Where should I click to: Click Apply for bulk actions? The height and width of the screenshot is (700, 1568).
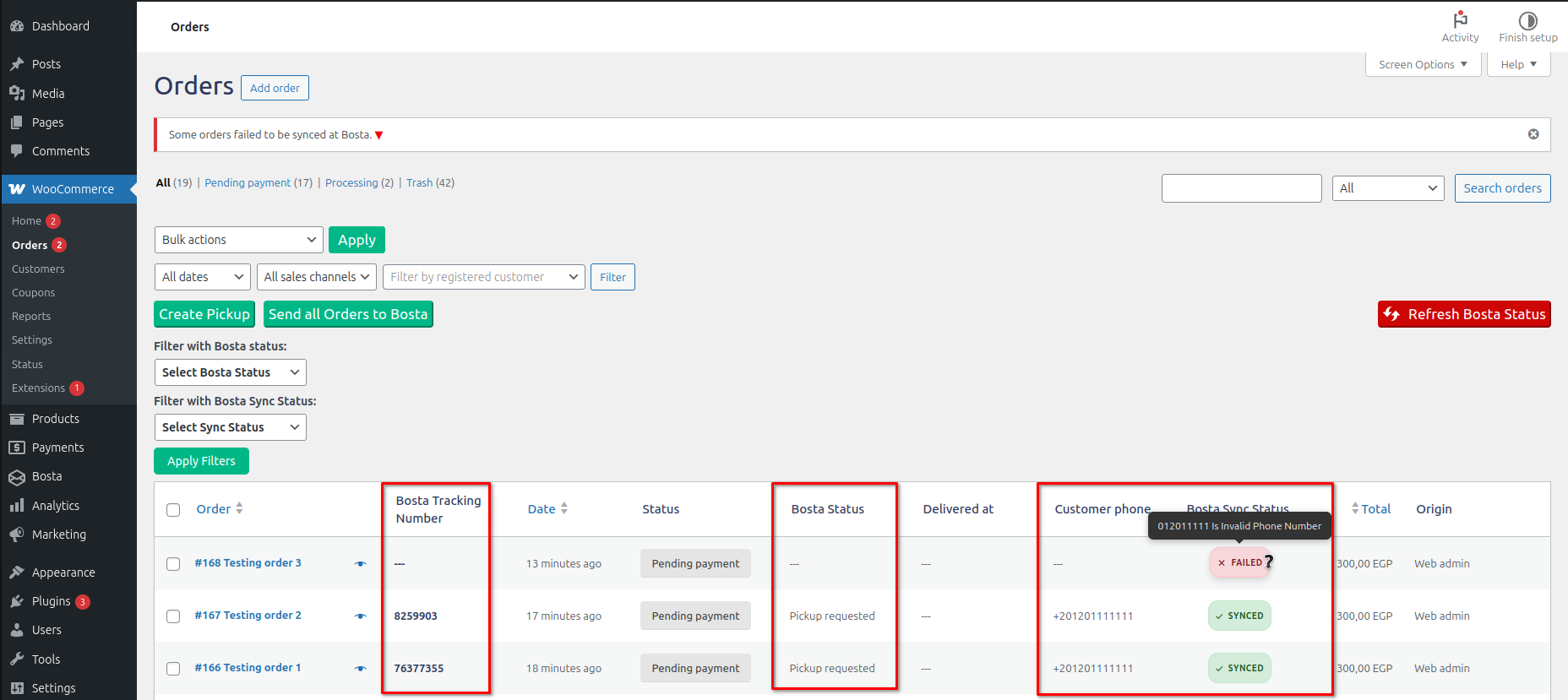pyautogui.click(x=357, y=240)
